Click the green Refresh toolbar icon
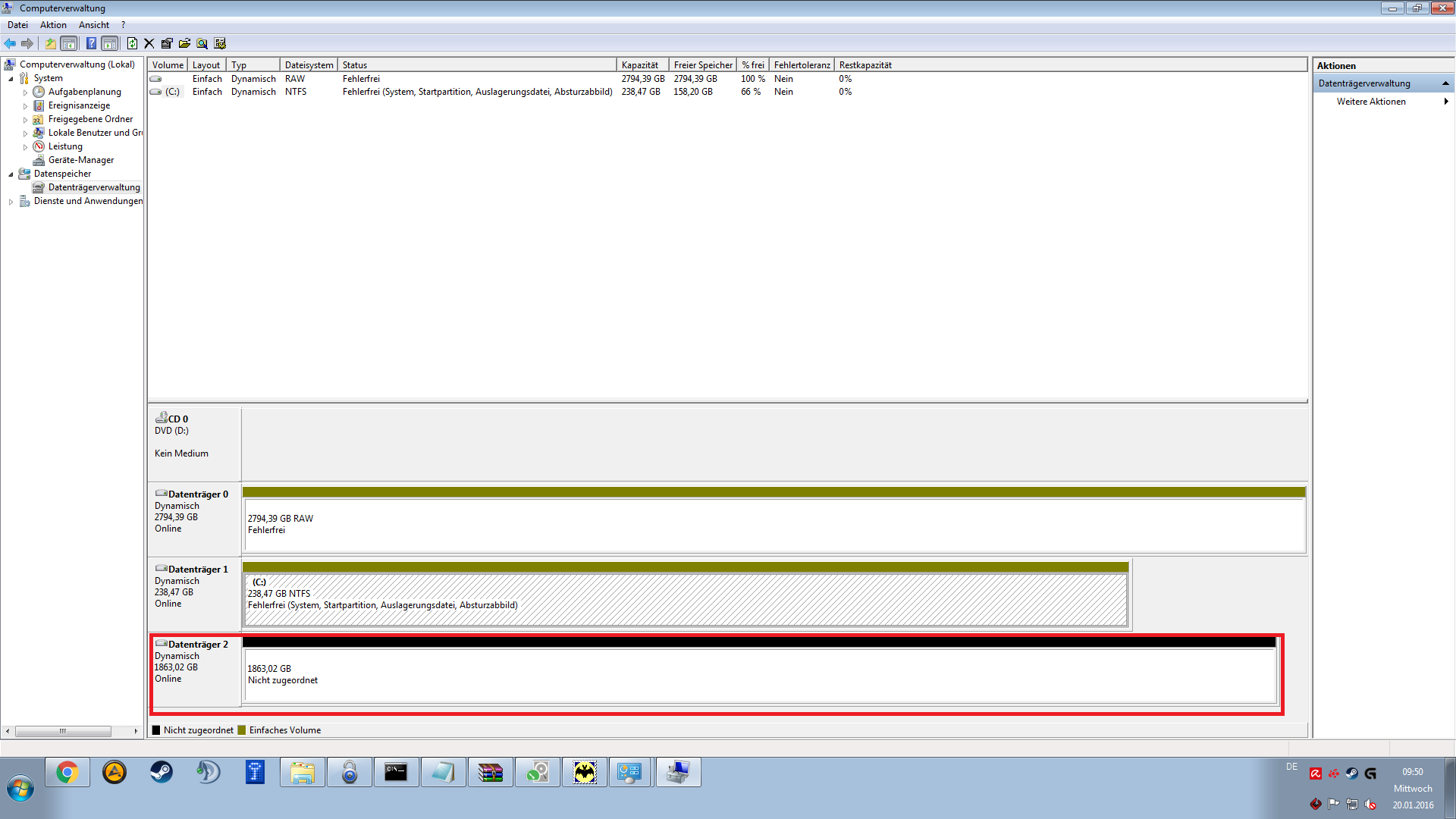Image resolution: width=1456 pixels, height=819 pixels. 132,43
